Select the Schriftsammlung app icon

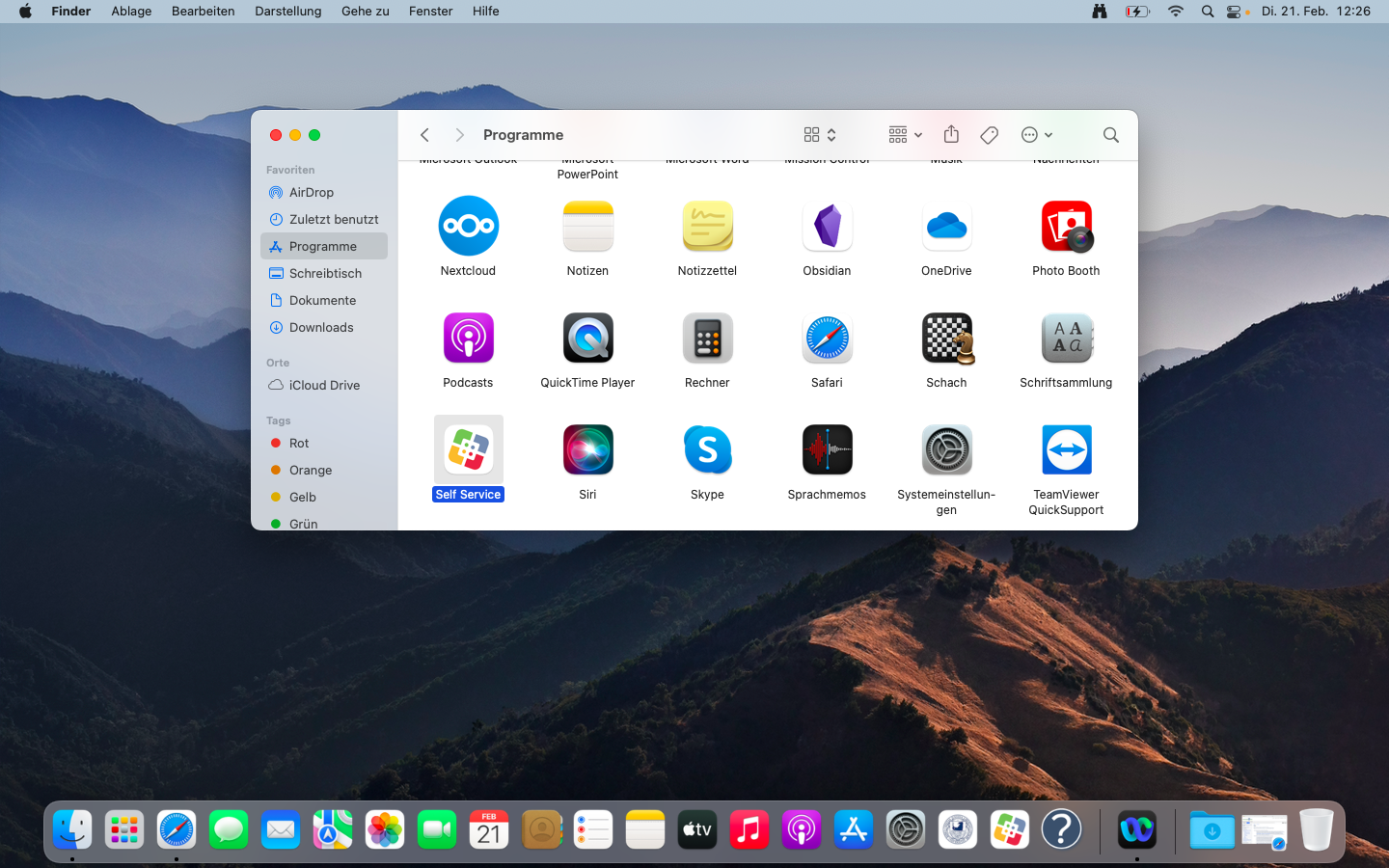pos(1066,338)
